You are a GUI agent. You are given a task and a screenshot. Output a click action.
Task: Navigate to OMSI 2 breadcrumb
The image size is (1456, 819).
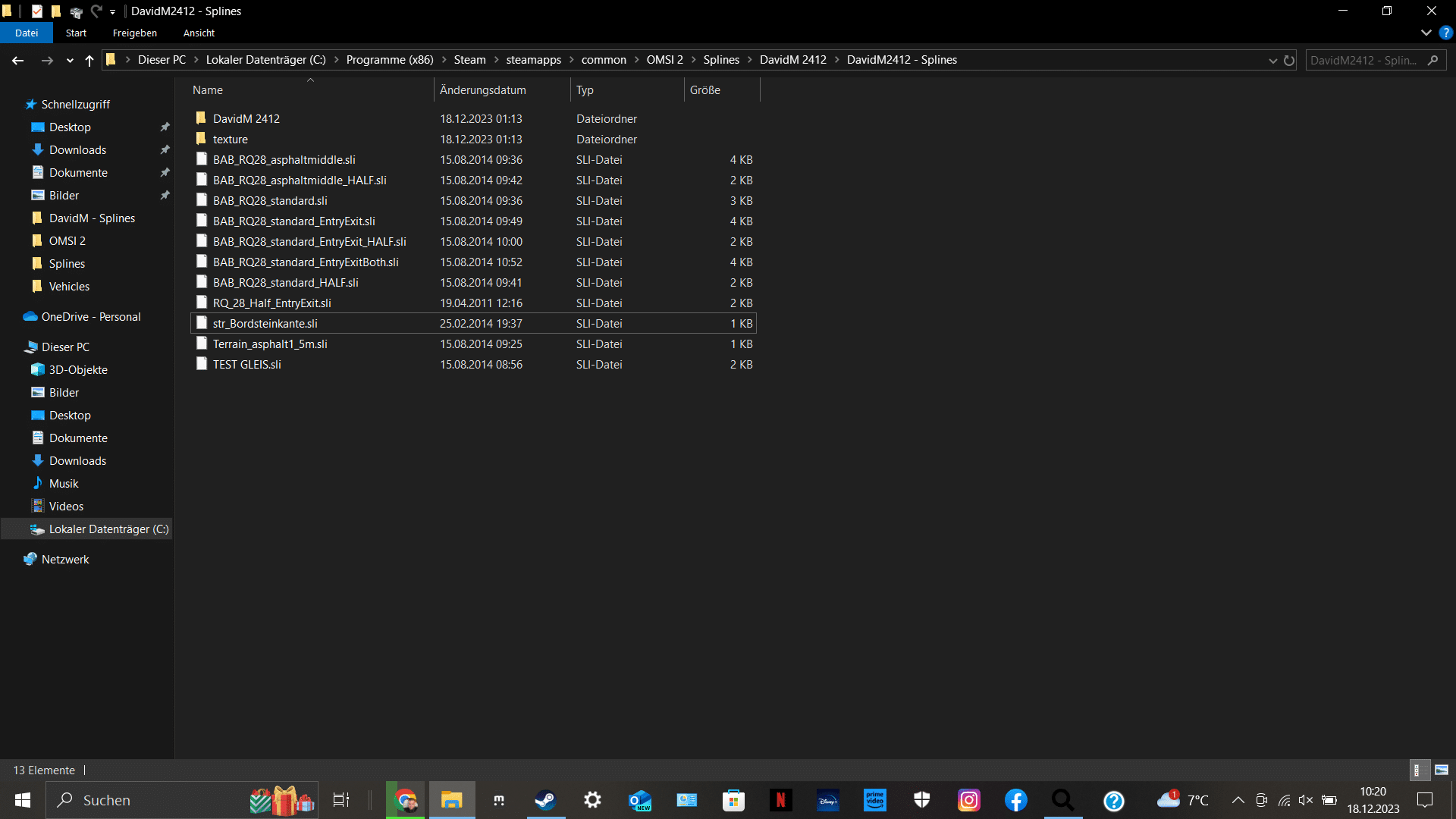click(664, 60)
